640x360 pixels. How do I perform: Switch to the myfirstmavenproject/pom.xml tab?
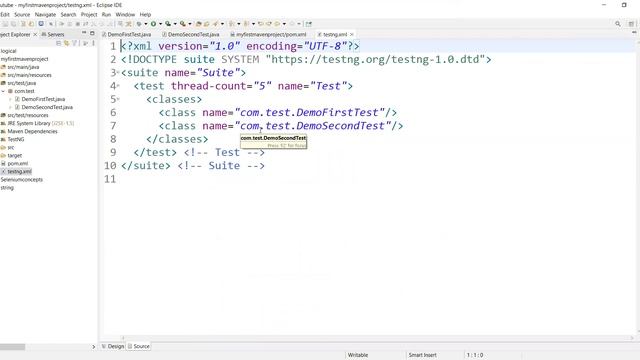pyautogui.click(x=268, y=34)
